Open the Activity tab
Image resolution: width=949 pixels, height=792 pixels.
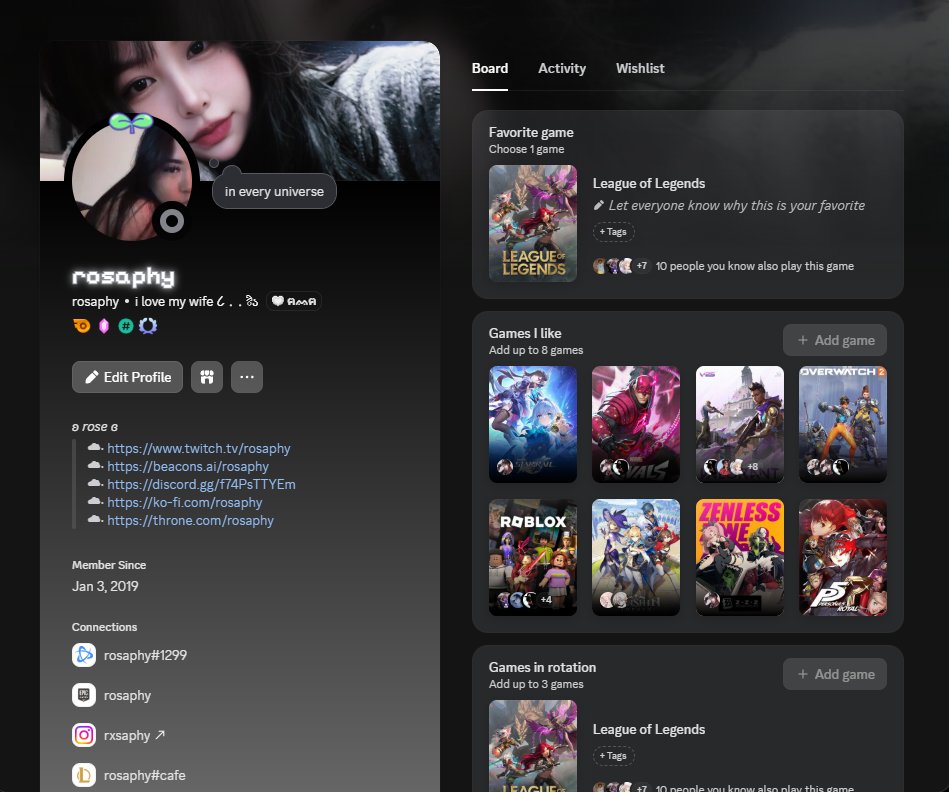tap(562, 68)
